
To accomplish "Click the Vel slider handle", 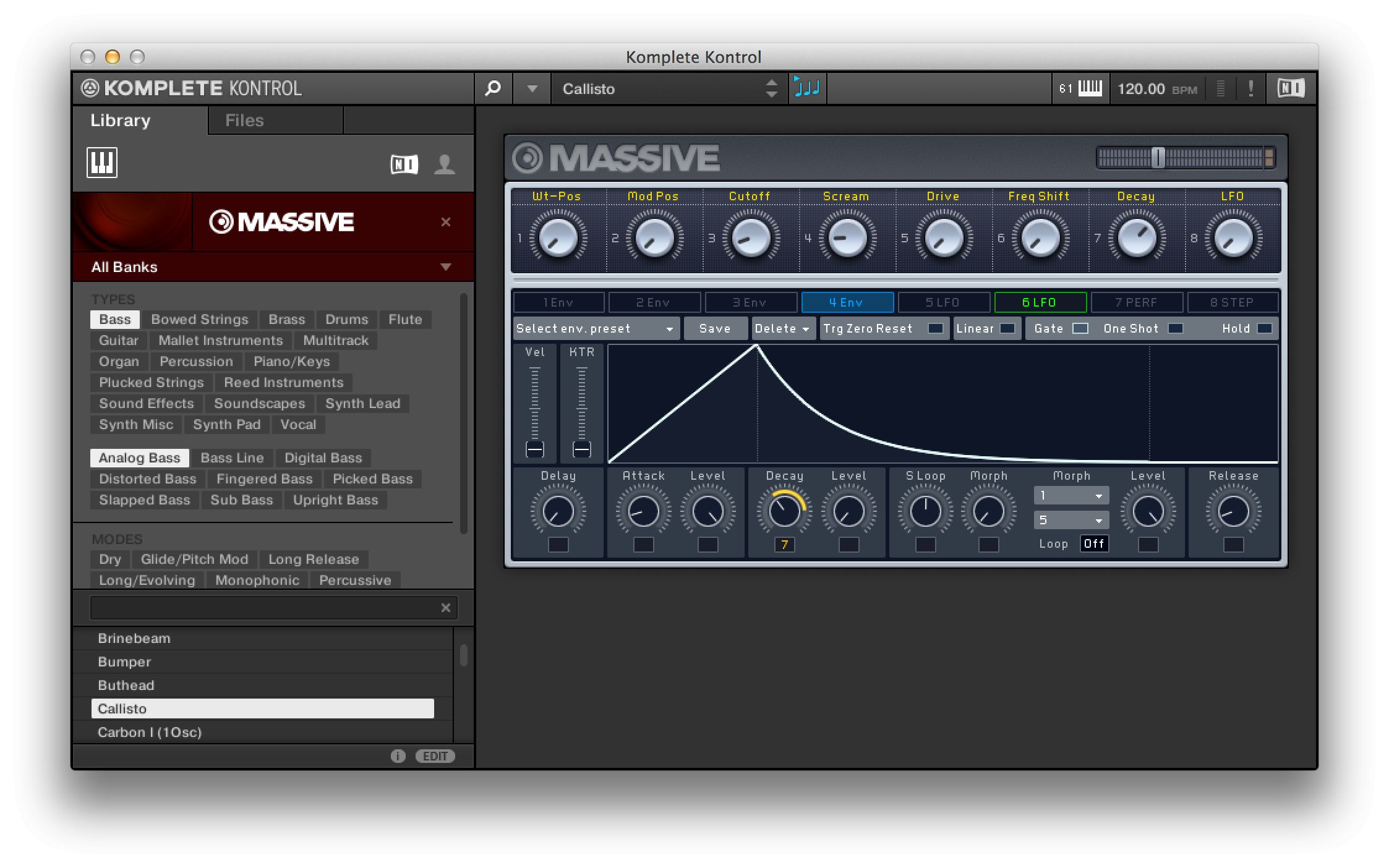I will coord(535,449).
